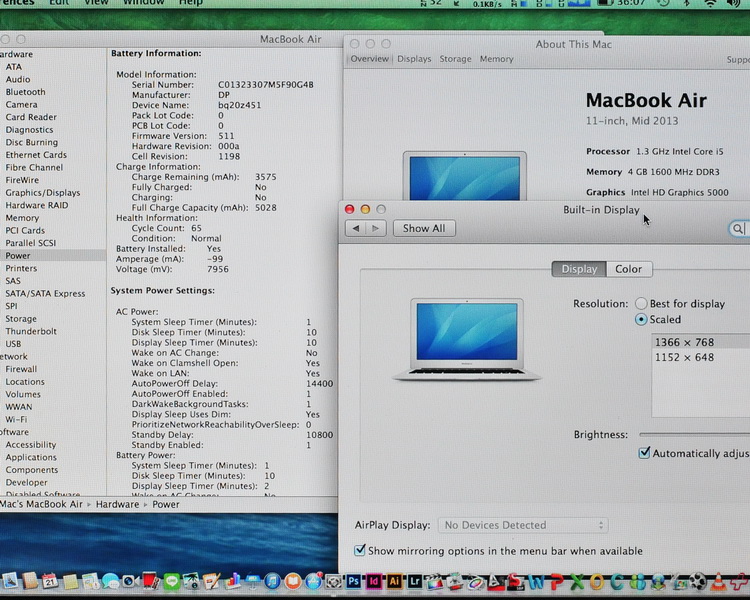Select the Scaled resolution radio button
This screenshot has height=600, width=750.
tap(641, 320)
